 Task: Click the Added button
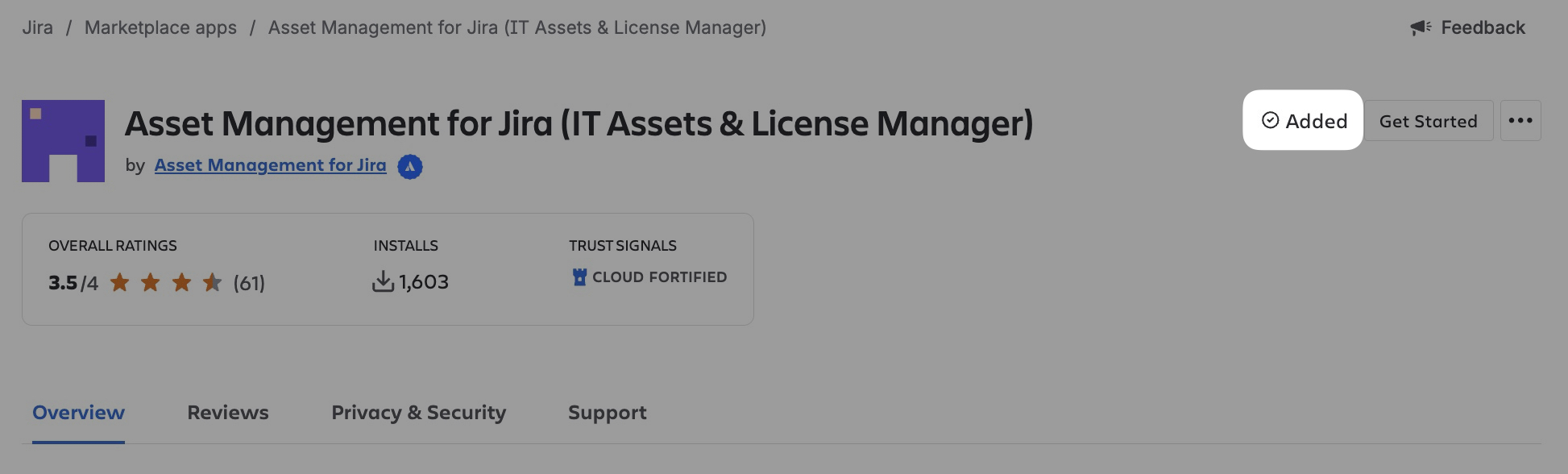(x=1303, y=121)
